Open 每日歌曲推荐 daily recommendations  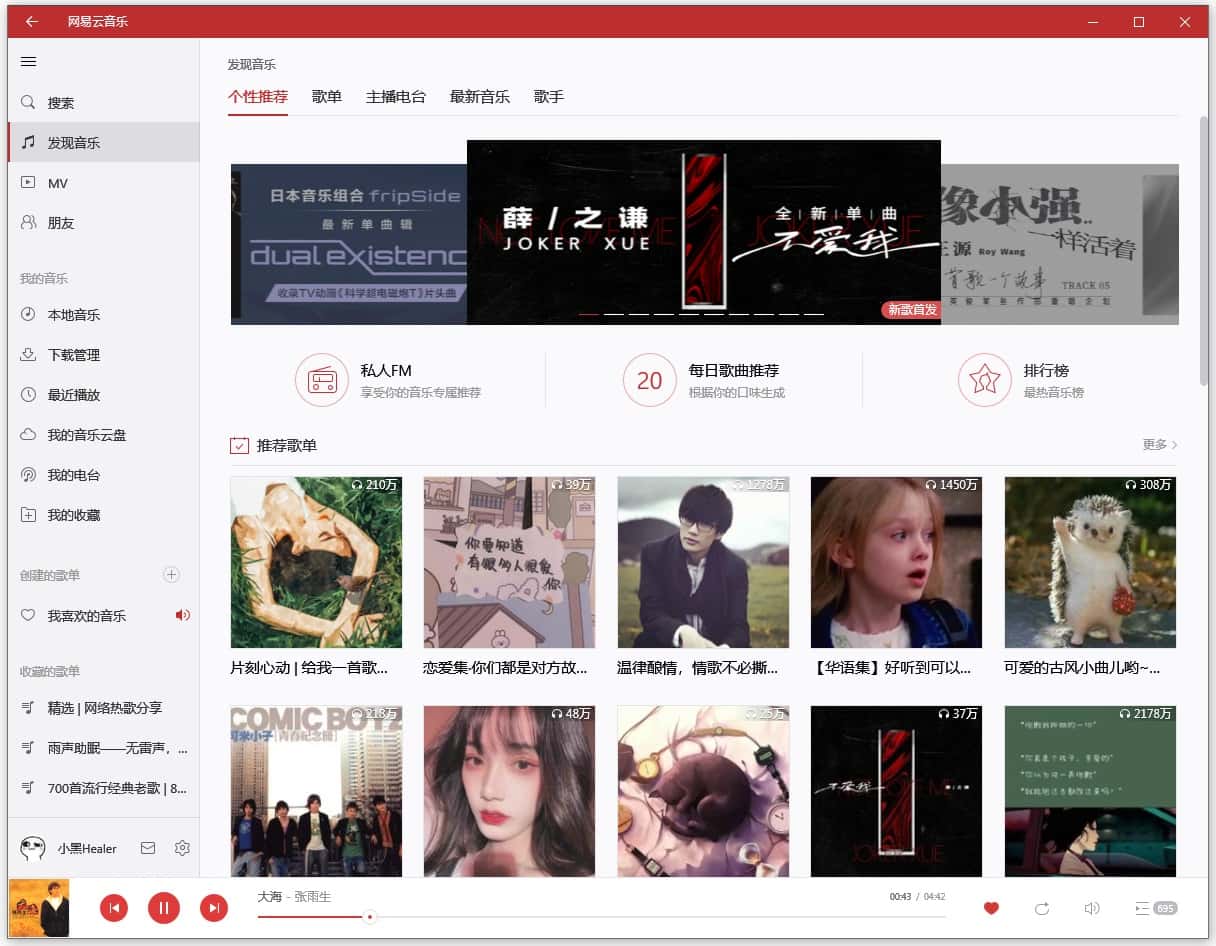pos(650,380)
